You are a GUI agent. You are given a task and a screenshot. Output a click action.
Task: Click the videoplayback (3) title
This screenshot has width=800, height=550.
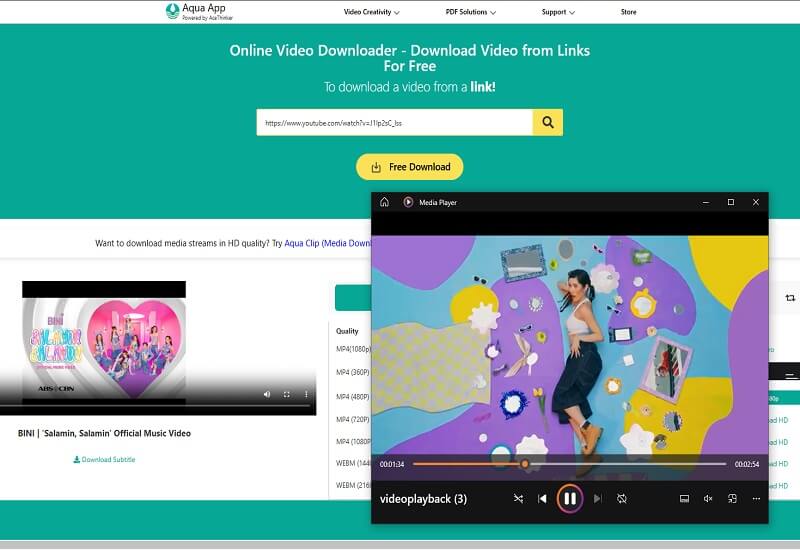[x=423, y=499]
